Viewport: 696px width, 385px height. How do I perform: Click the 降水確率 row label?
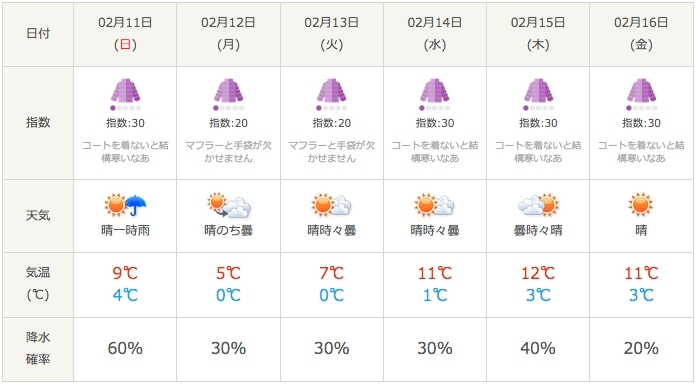(x=38, y=348)
